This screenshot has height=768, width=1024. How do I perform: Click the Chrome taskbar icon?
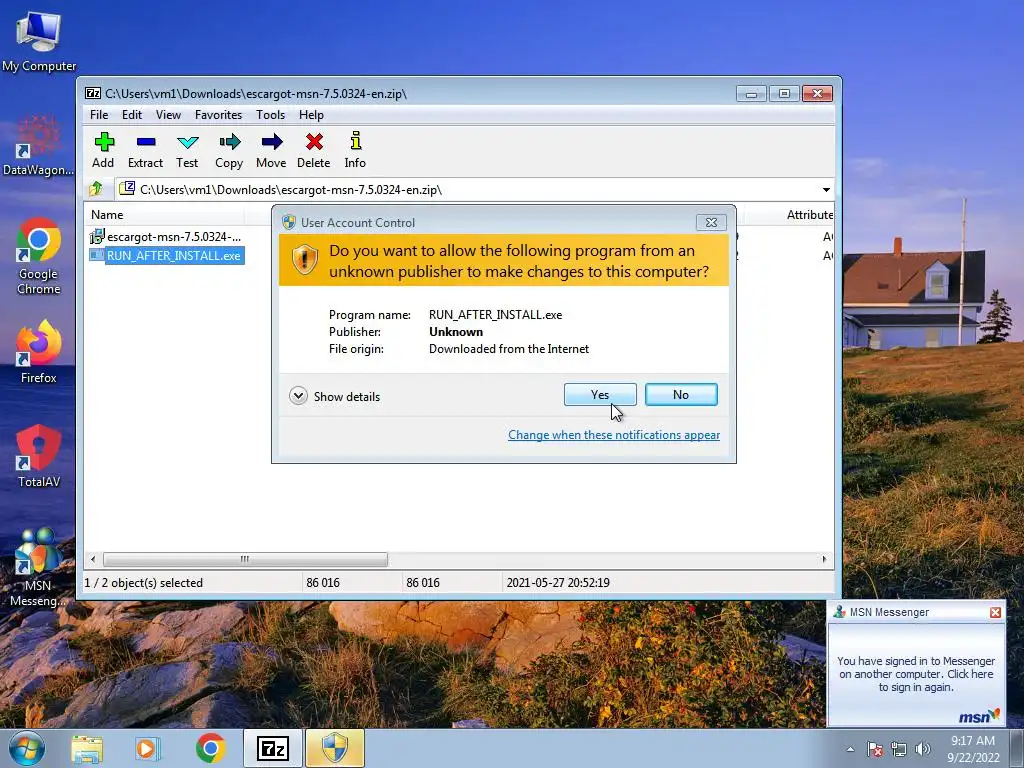click(210, 748)
